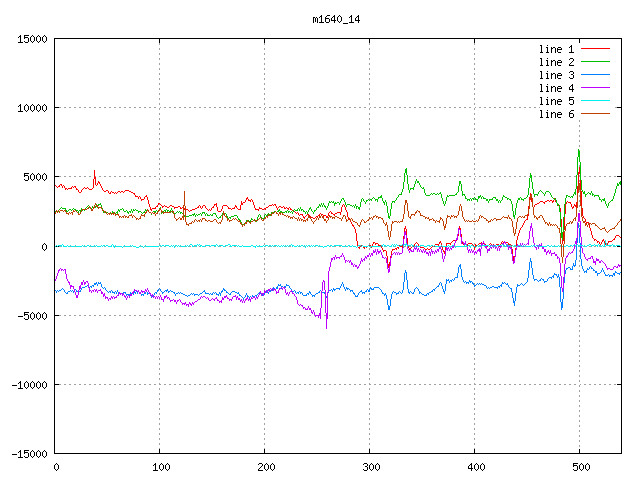Click the 500 x-axis tick label
640x480 pixels.
580,467
